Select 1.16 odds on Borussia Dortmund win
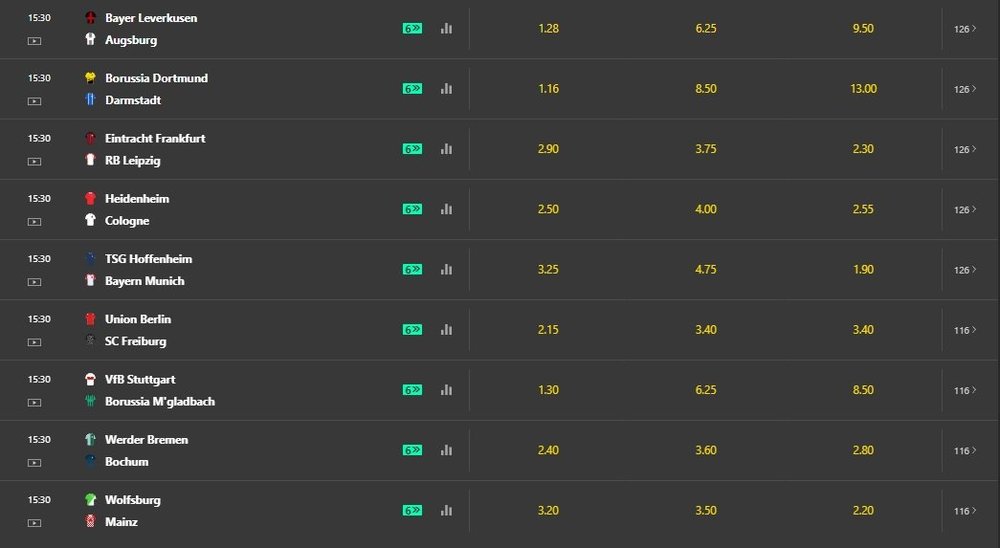The height and width of the screenshot is (548, 1000). click(548, 89)
